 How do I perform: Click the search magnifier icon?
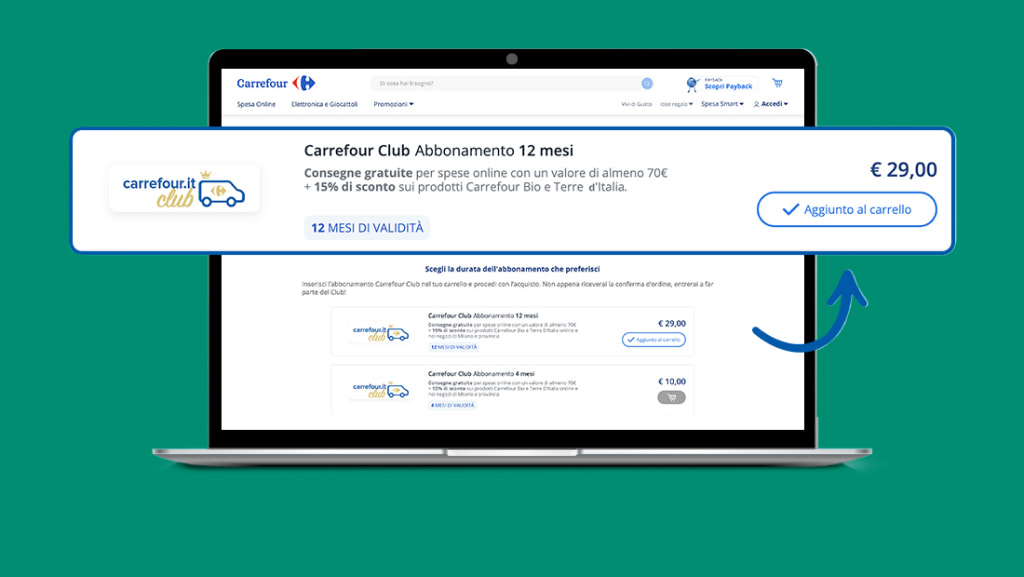[x=647, y=83]
